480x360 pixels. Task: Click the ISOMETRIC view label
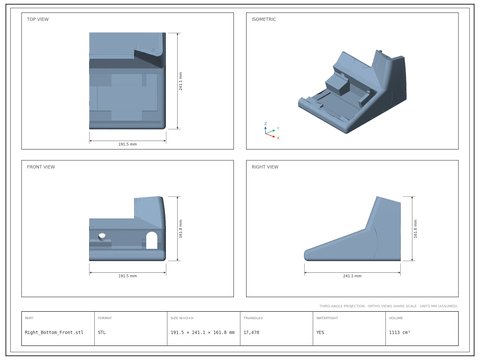264,19
